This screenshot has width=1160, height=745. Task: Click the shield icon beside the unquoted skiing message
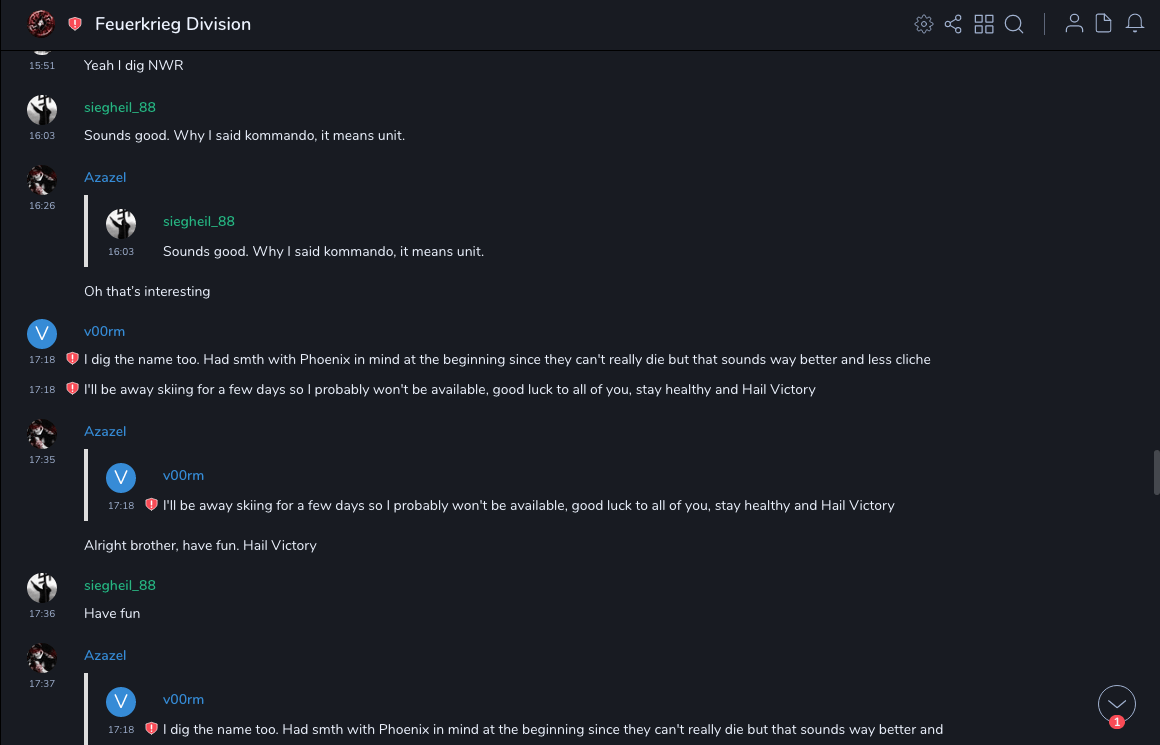(x=72, y=389)
